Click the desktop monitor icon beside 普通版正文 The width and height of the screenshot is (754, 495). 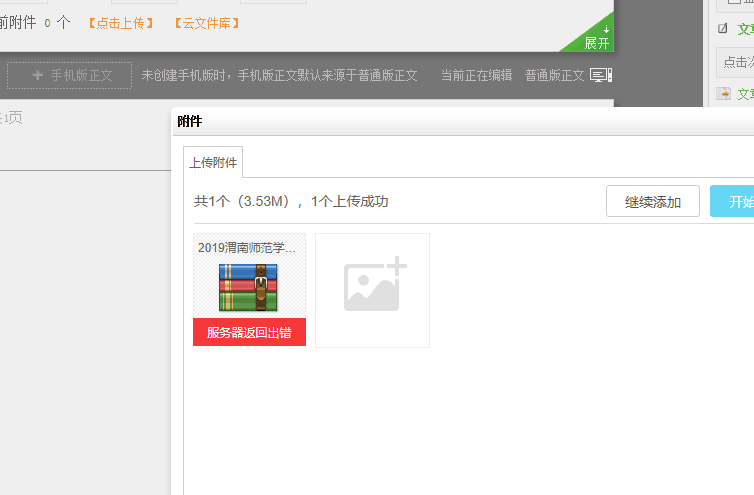tap(600, 76)
